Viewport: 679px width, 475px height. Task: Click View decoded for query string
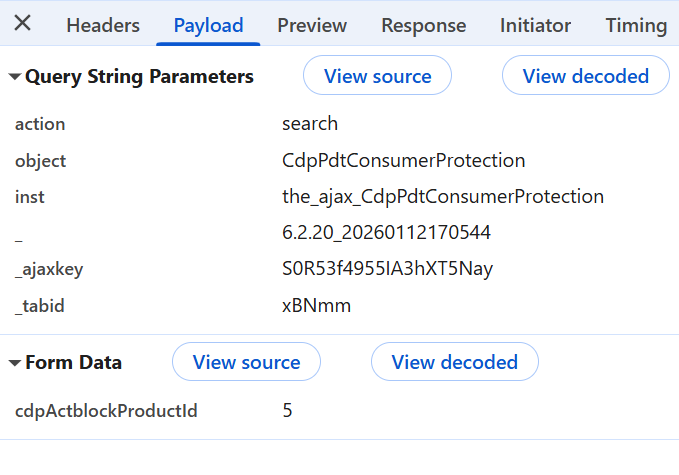point(585,76)
